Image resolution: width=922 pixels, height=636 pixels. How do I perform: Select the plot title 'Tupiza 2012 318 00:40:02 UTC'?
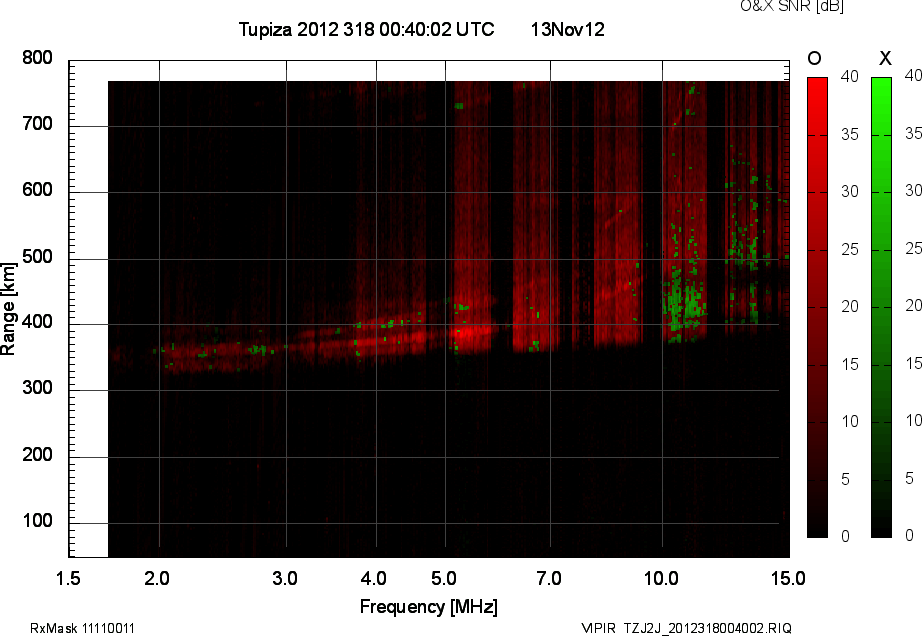[366, 30]
